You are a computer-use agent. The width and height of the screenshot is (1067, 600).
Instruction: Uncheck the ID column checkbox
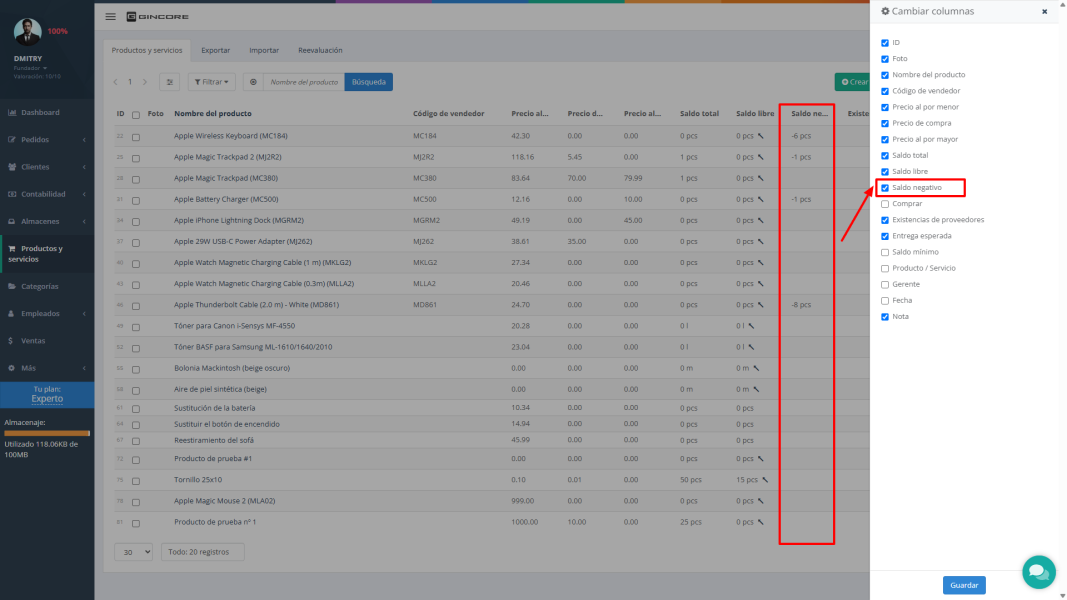coord(885,43)
